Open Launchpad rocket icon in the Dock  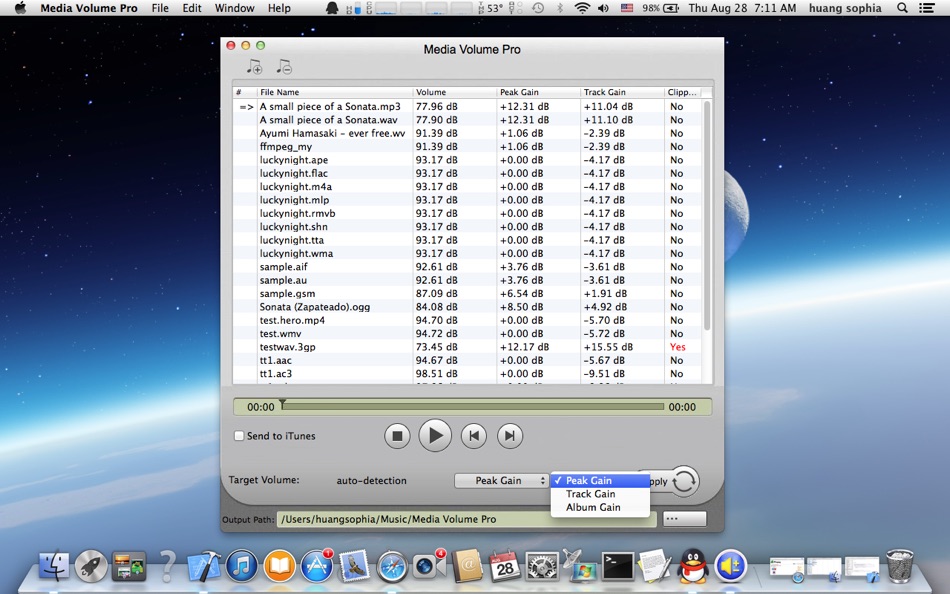(91, 566)
